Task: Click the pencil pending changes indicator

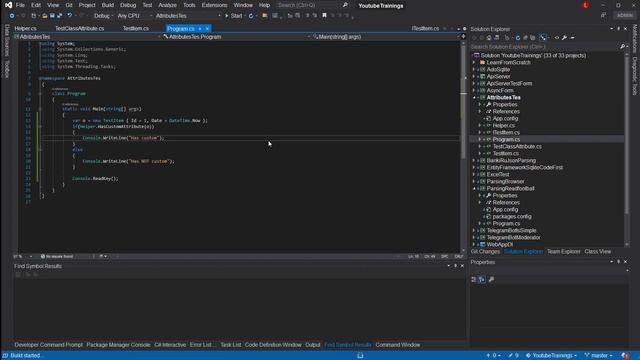Action: tap(513, 356)
